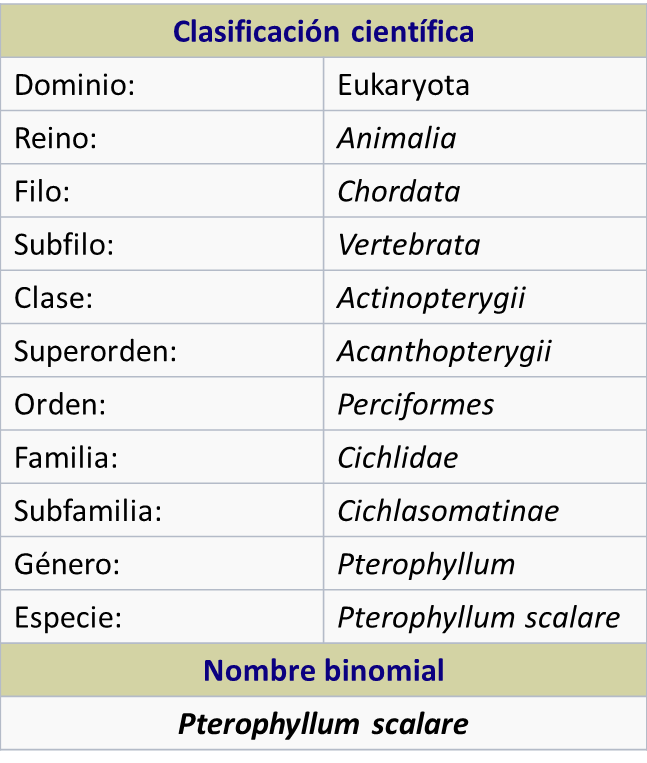
Task: Open the Cichlidae family link
Action: (397, 458)
